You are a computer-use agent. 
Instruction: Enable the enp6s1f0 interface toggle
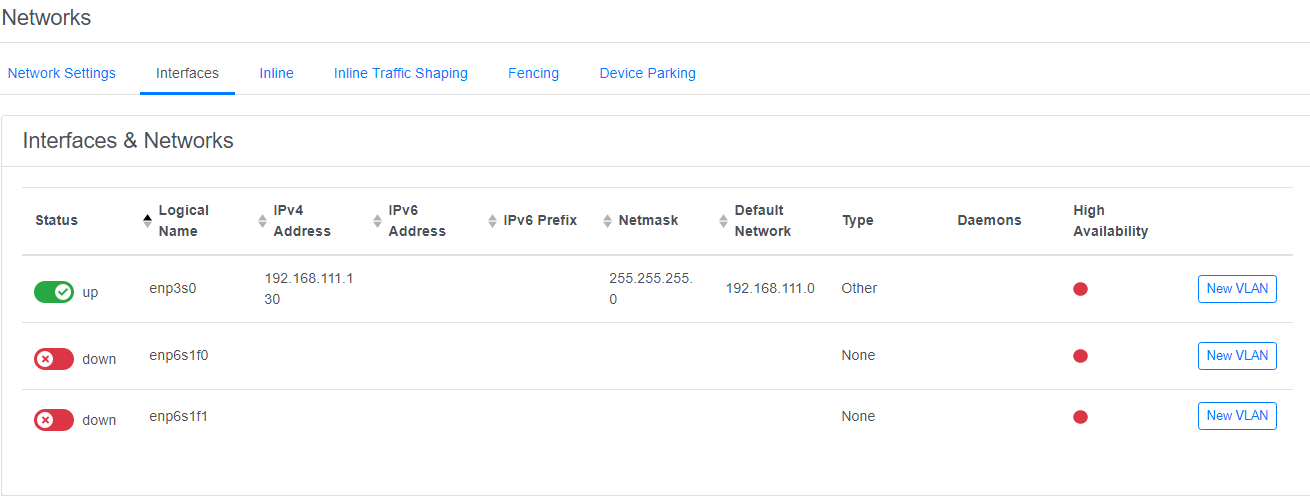pyautogui.click(x=54, y=359)
